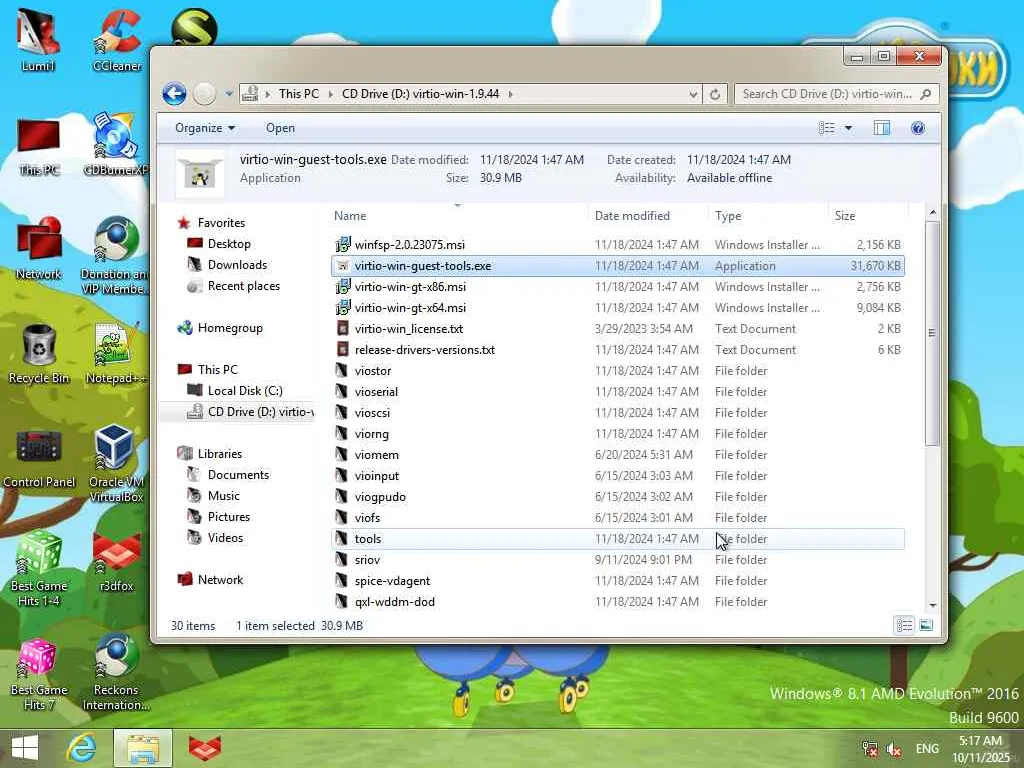This screenshot has height=768, width=1024.
Task: Open Reckons International desktop shortcut
Action: [x=116, y=673]
